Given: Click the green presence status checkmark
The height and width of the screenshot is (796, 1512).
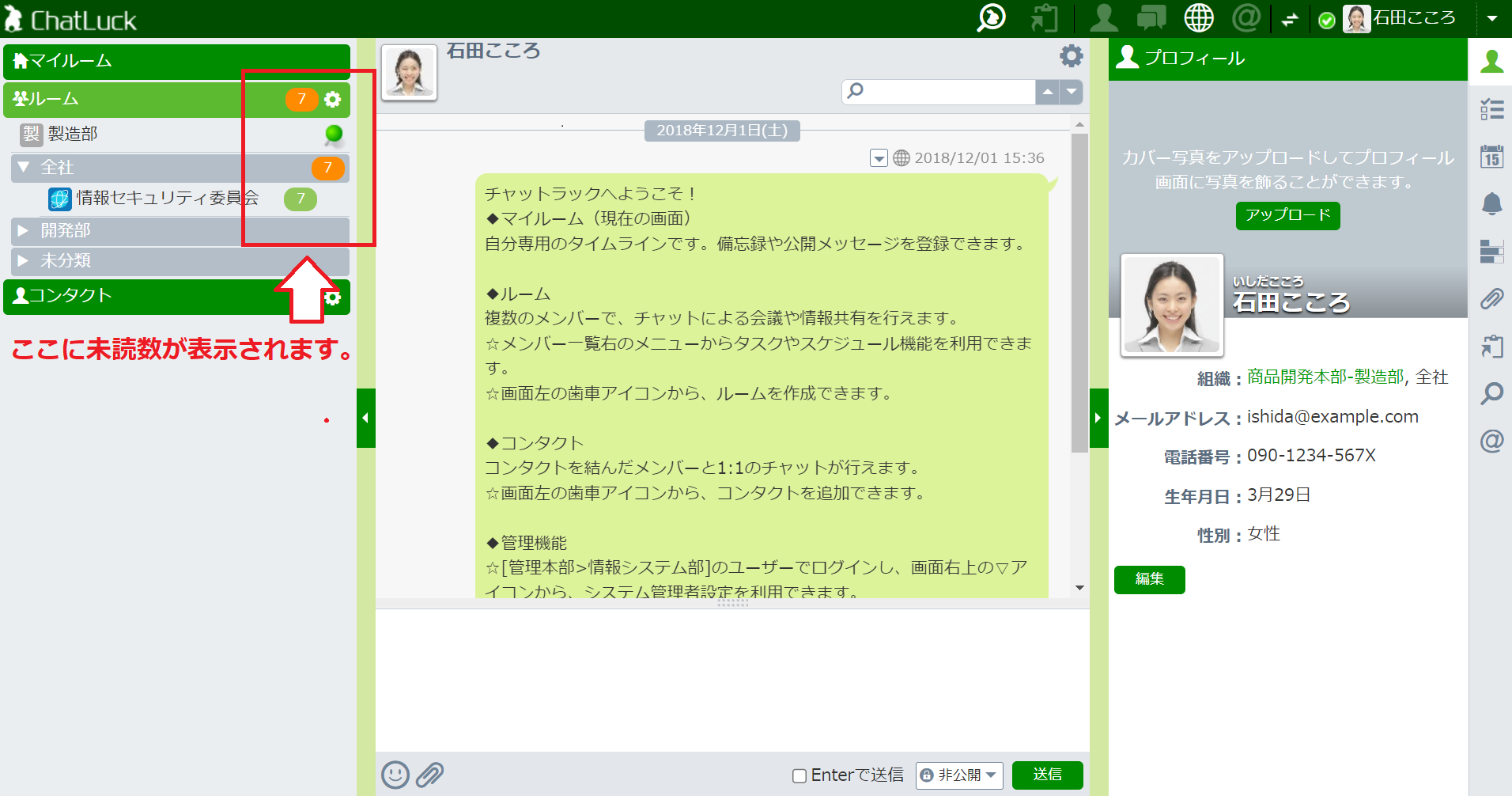Looking at the screenshot, I should pos(1328,21).
